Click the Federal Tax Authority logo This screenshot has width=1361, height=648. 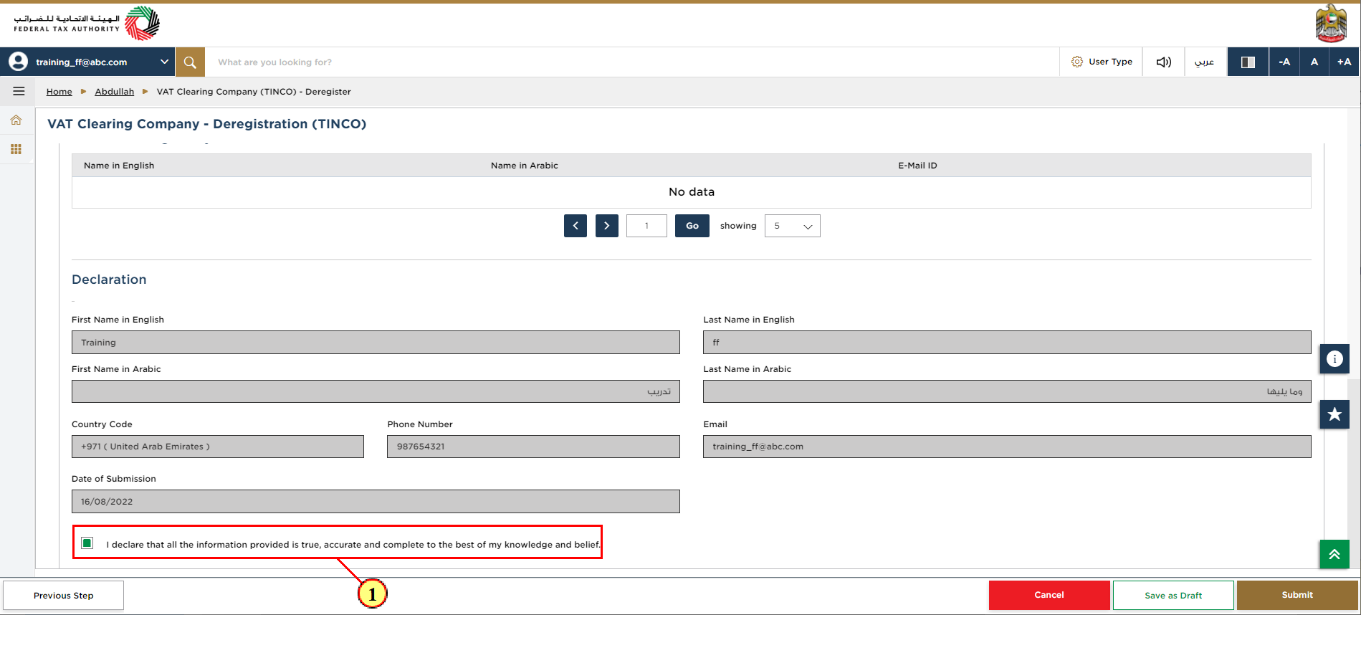tap(87, 23)
